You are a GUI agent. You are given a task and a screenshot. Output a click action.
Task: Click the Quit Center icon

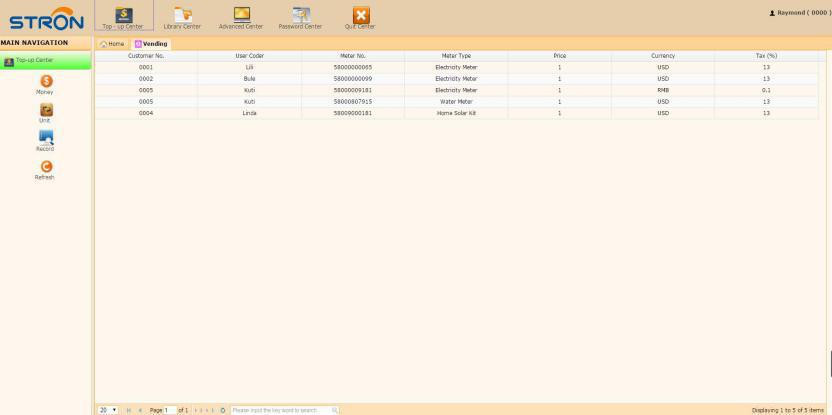coord(359,17)
